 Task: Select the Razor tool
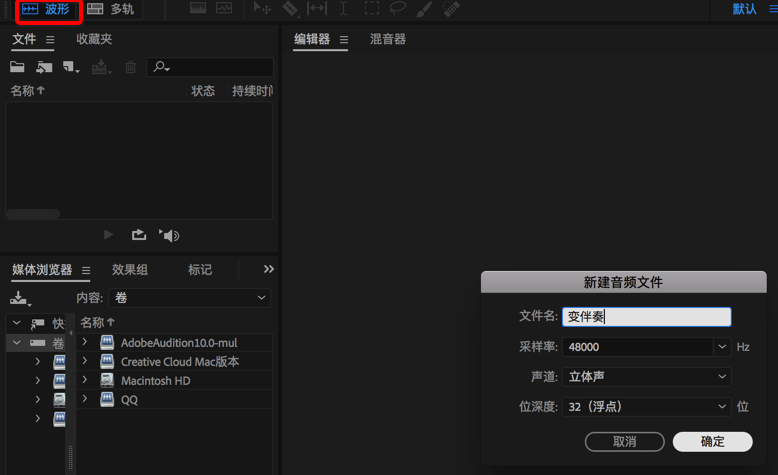click(290, 8)
